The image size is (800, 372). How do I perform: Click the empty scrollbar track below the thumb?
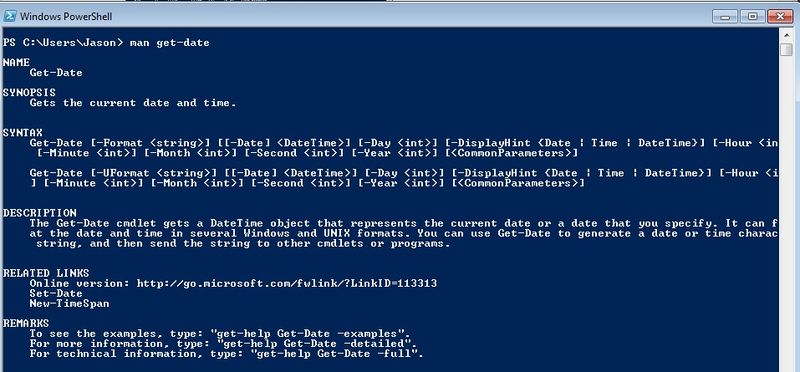click(x=786, y=214)
